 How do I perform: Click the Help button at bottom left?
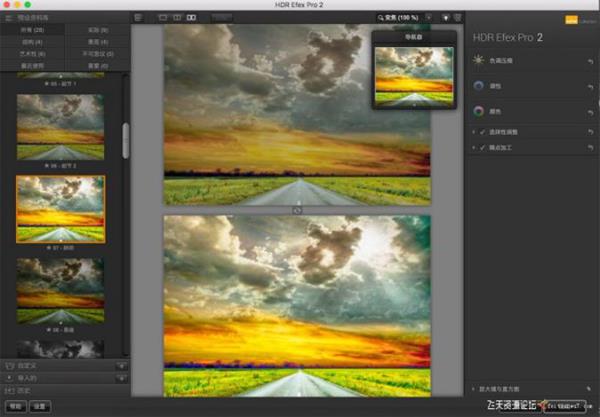[x=14, y=406]
